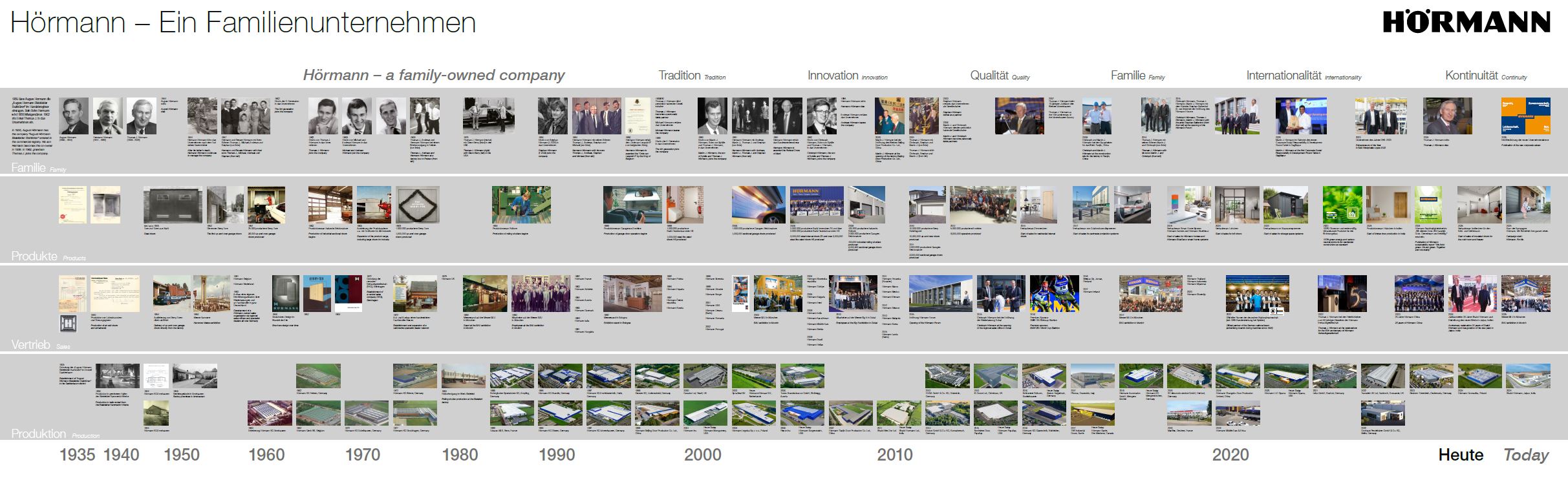The height and width of the screenshot is (478, 1568).
Task: Click the Hörmann logo in the header
Action: (x=1466, y=23)
